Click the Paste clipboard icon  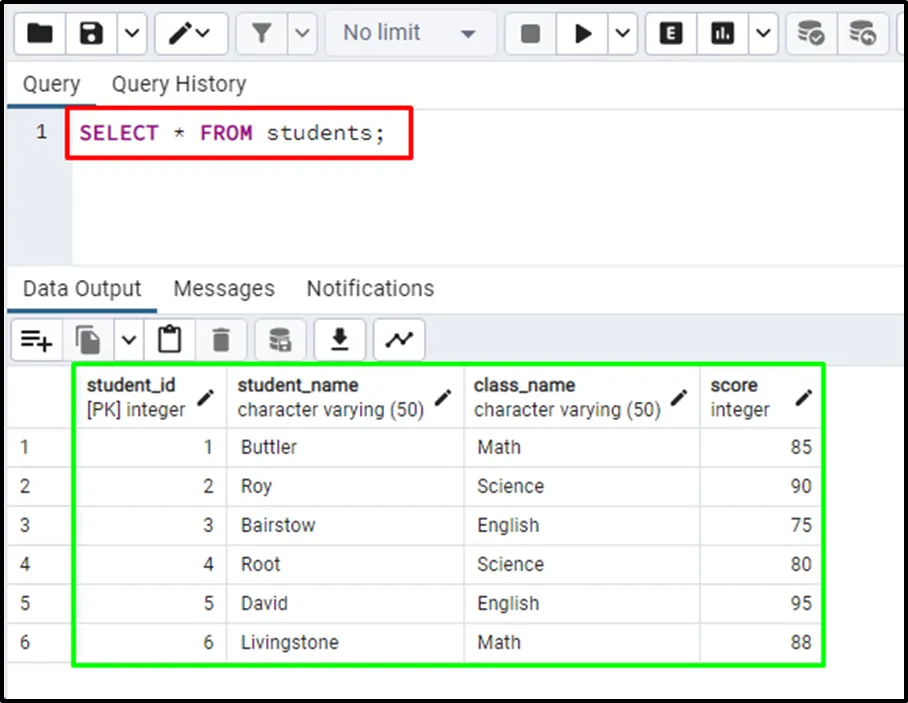point(170,341)
